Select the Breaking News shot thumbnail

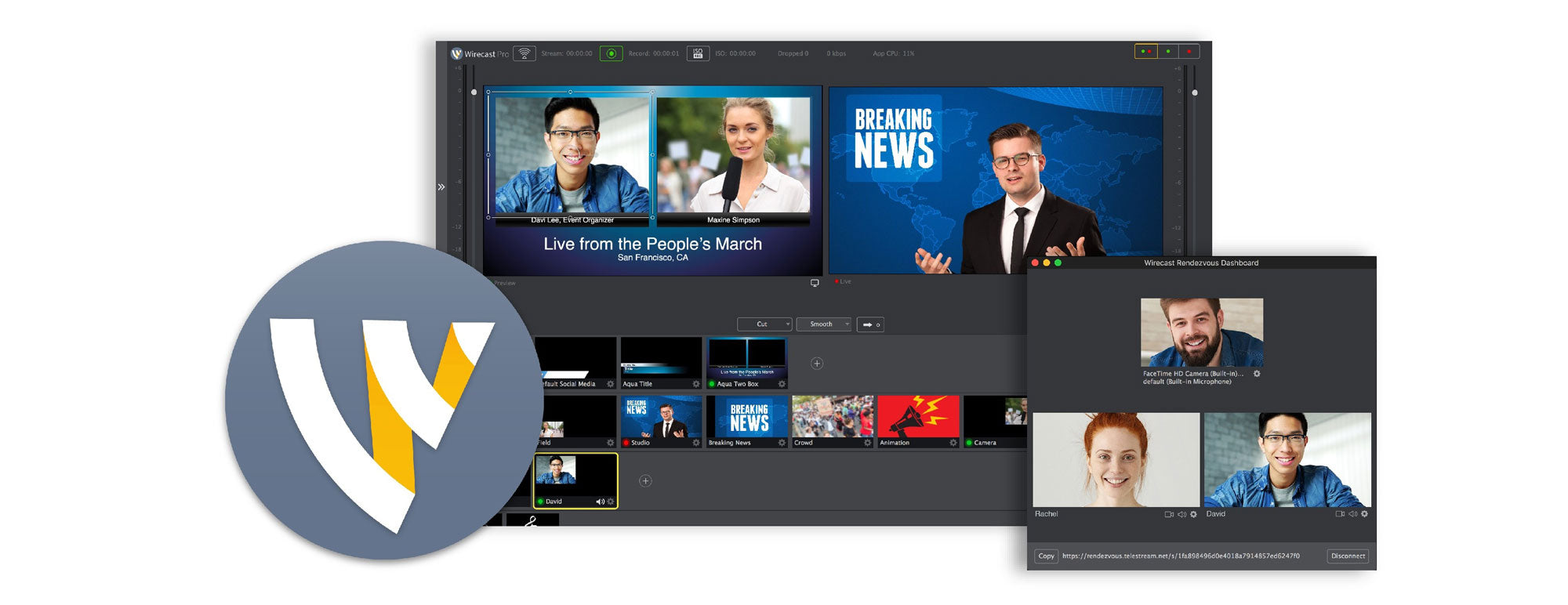point(747,417)
